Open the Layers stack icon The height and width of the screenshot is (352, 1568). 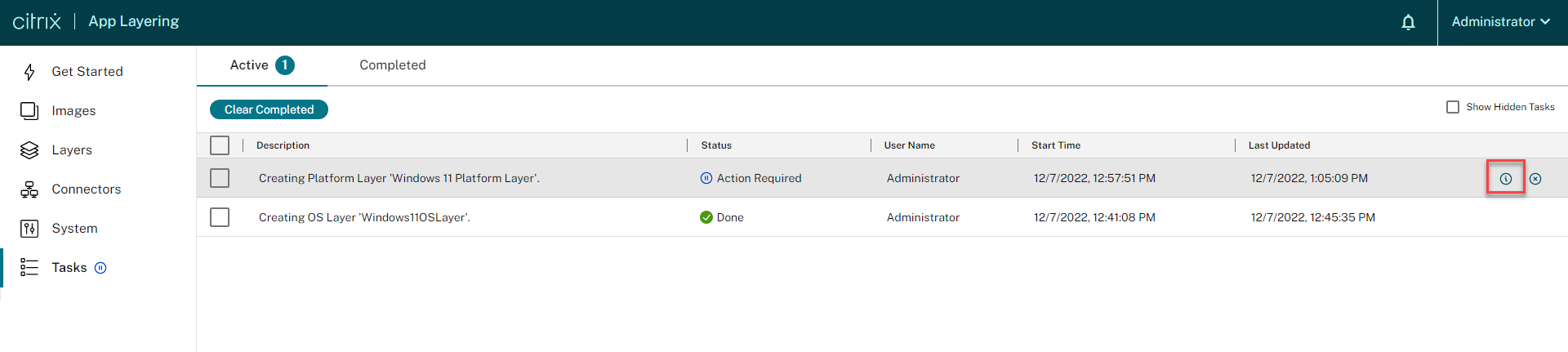(29, 150)
